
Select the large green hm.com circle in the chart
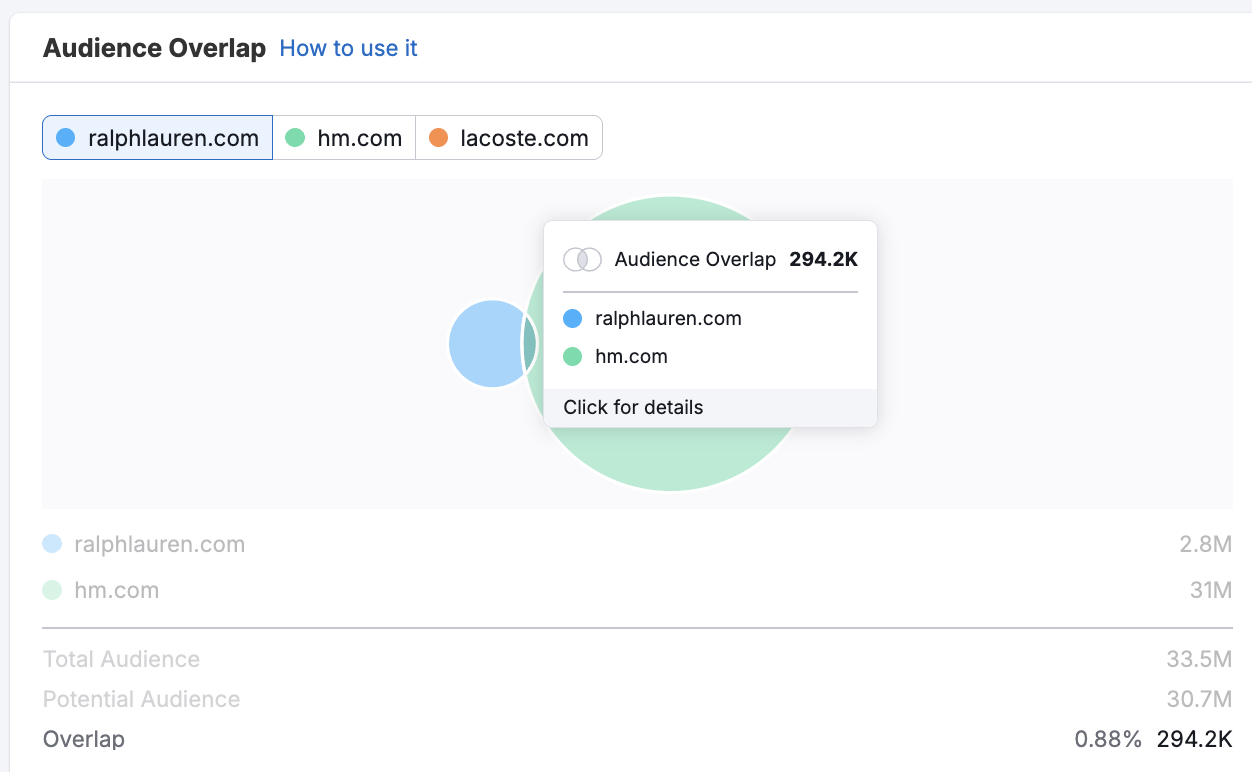click(x=670, y=460)
